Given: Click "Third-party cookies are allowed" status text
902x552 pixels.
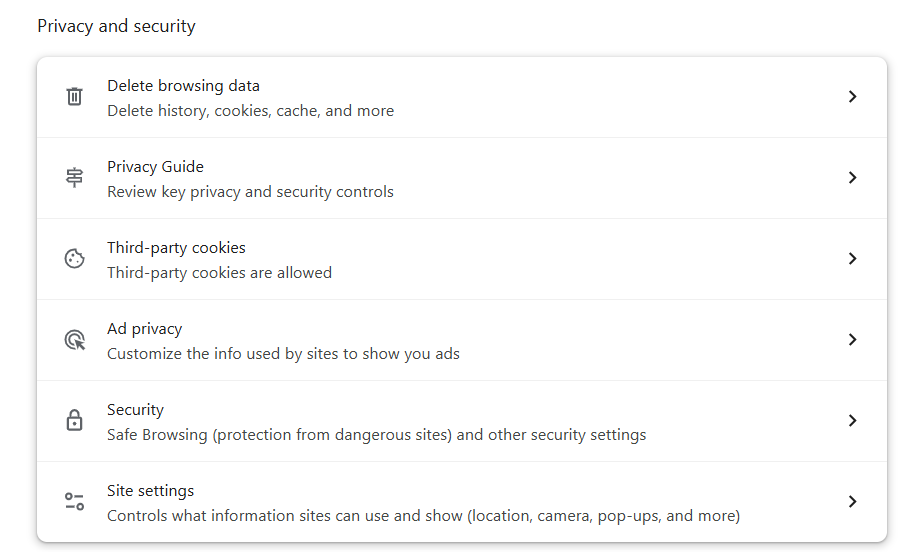Looking at the screenshot, I should coord(219,272).
